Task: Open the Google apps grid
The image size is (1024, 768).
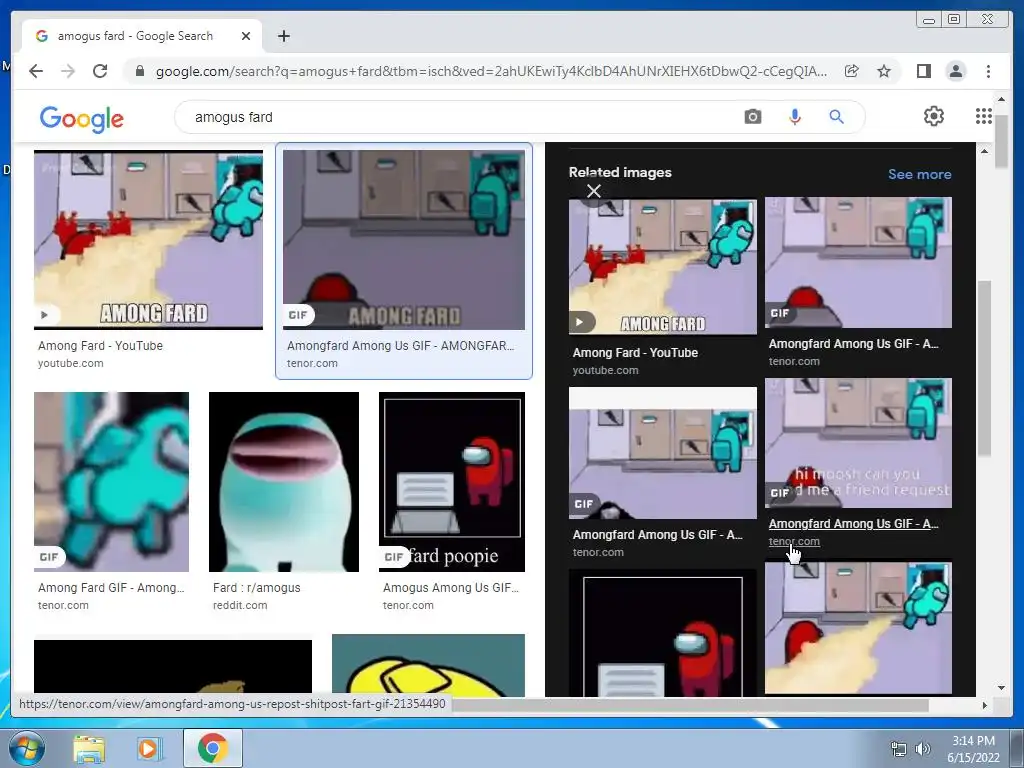Action: (984, 116)
